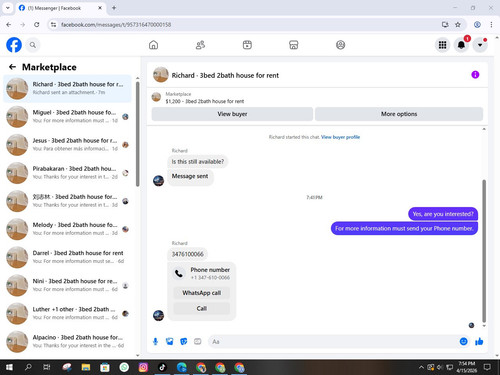The width and height of the screenshot is (500, 375).
Task: Select the Messenger | Facebook tab
Action: point(60,8)
